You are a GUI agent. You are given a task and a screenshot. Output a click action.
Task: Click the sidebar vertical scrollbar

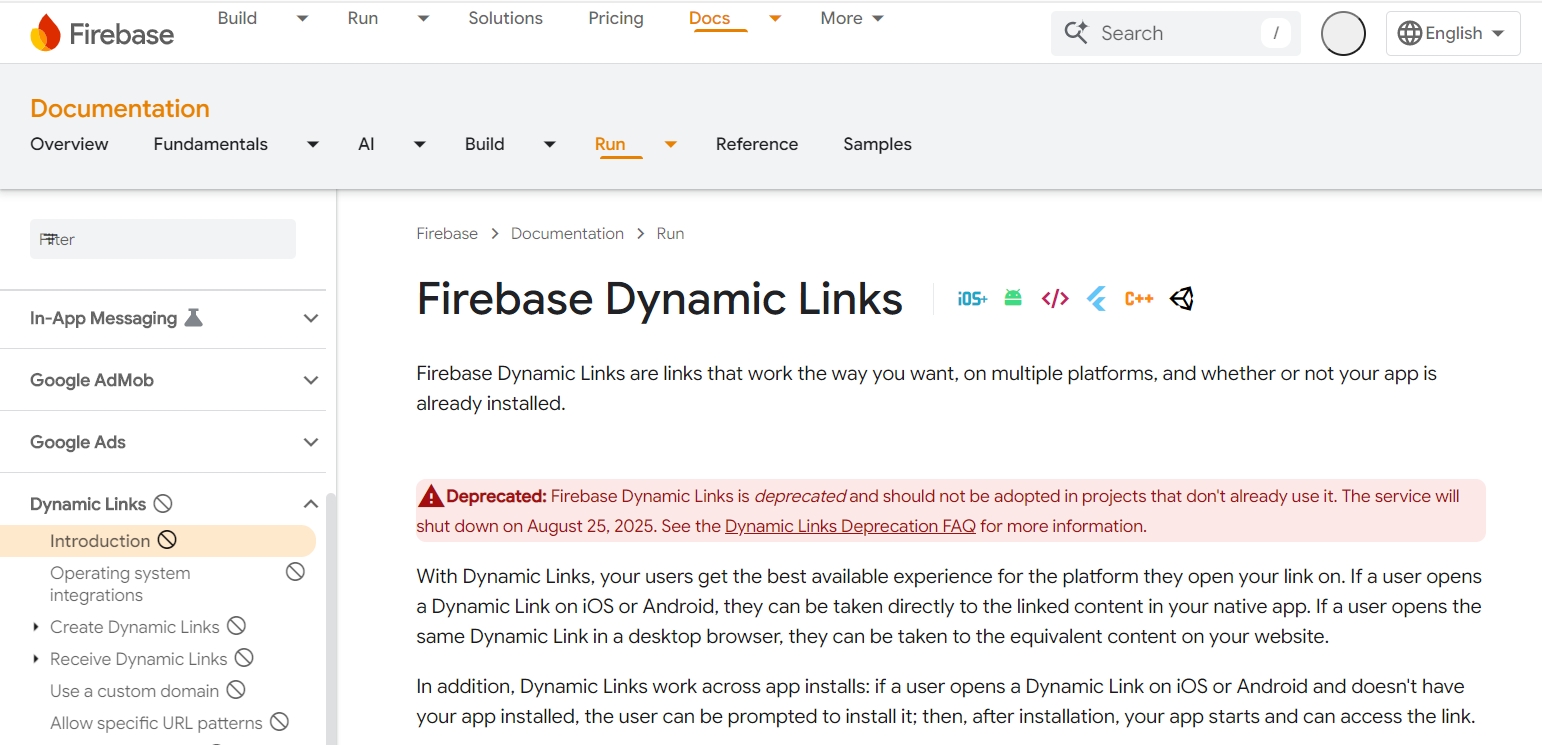[332, 618]
